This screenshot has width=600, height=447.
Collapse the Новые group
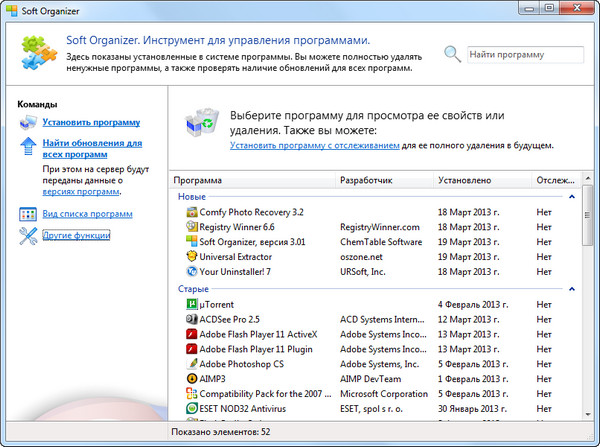[x=571, y=197]
